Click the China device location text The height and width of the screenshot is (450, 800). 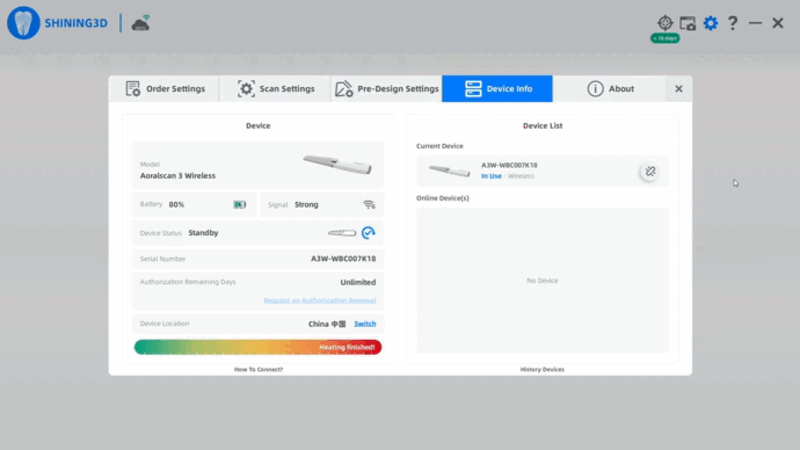click(327, 324)
